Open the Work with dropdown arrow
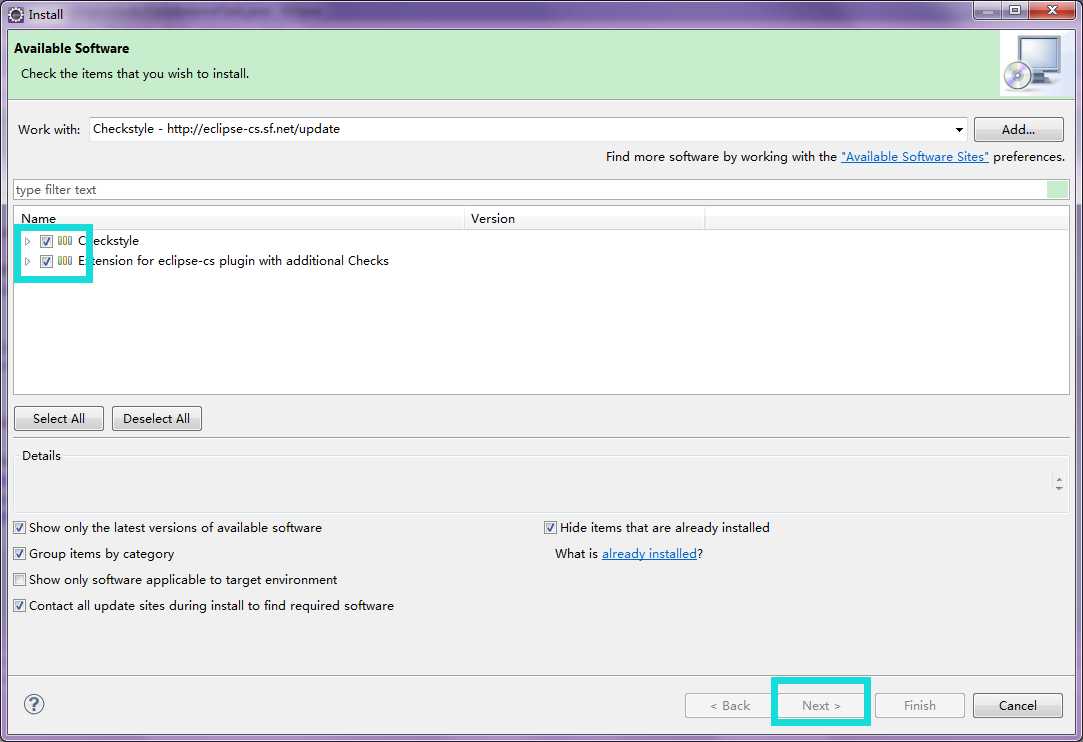This screenshot has width=1083, height=742. pyautogui.click(x=959, y=129)
